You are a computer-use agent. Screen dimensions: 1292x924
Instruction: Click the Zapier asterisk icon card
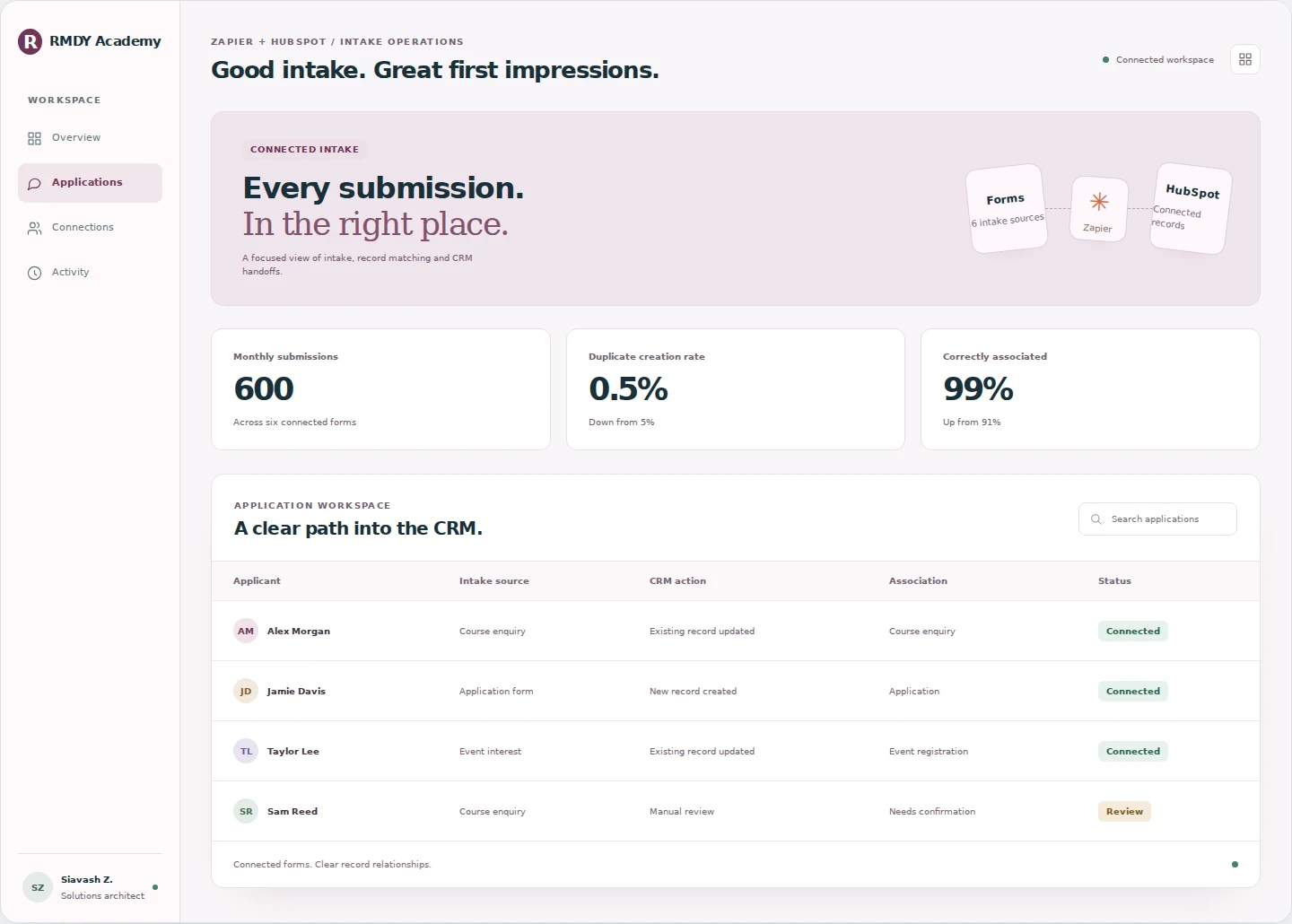pos(1099,209)
